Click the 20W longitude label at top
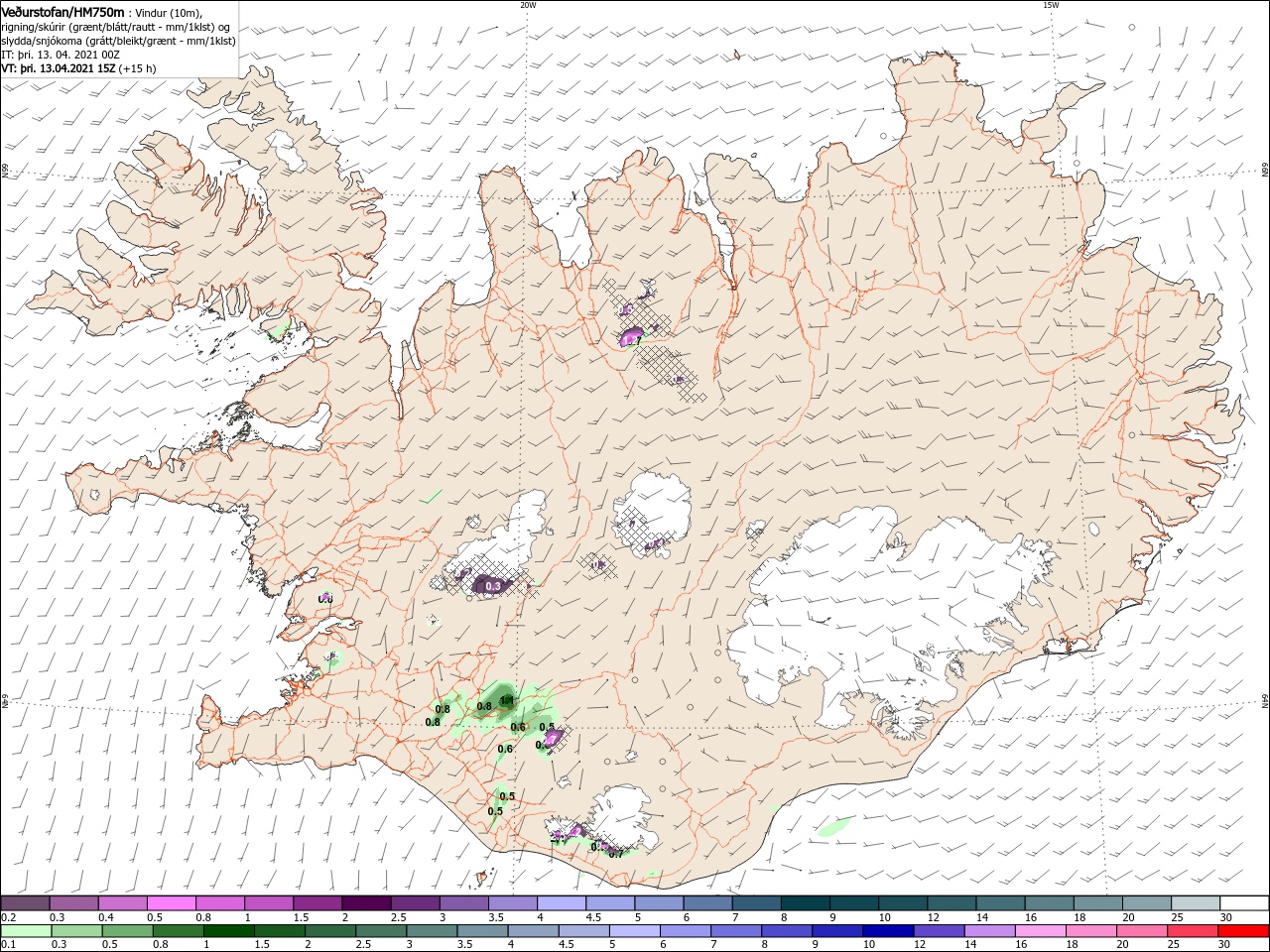 (528, 5)
